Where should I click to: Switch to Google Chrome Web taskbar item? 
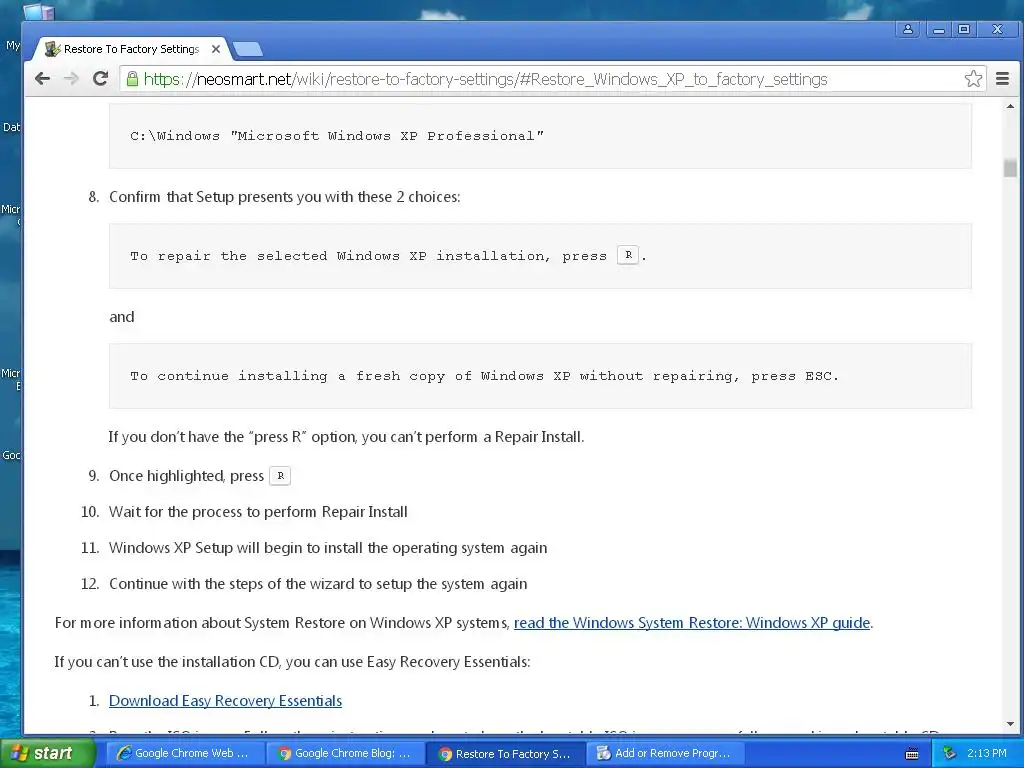[x=183, y=753]
